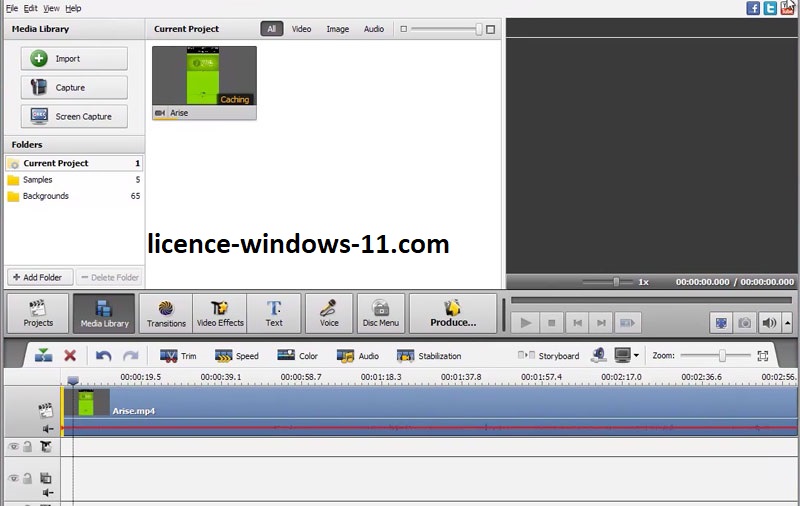Select the Backgrounds folder
This screenshot has height=506, width=800.
[45, 196]
